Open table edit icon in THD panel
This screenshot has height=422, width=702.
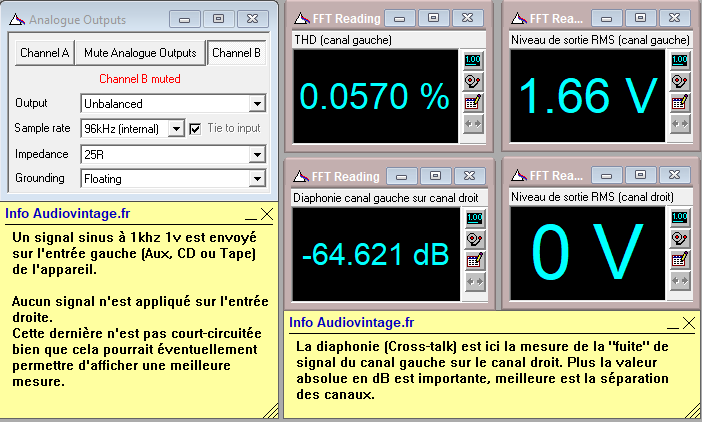[x=472, y=102]
